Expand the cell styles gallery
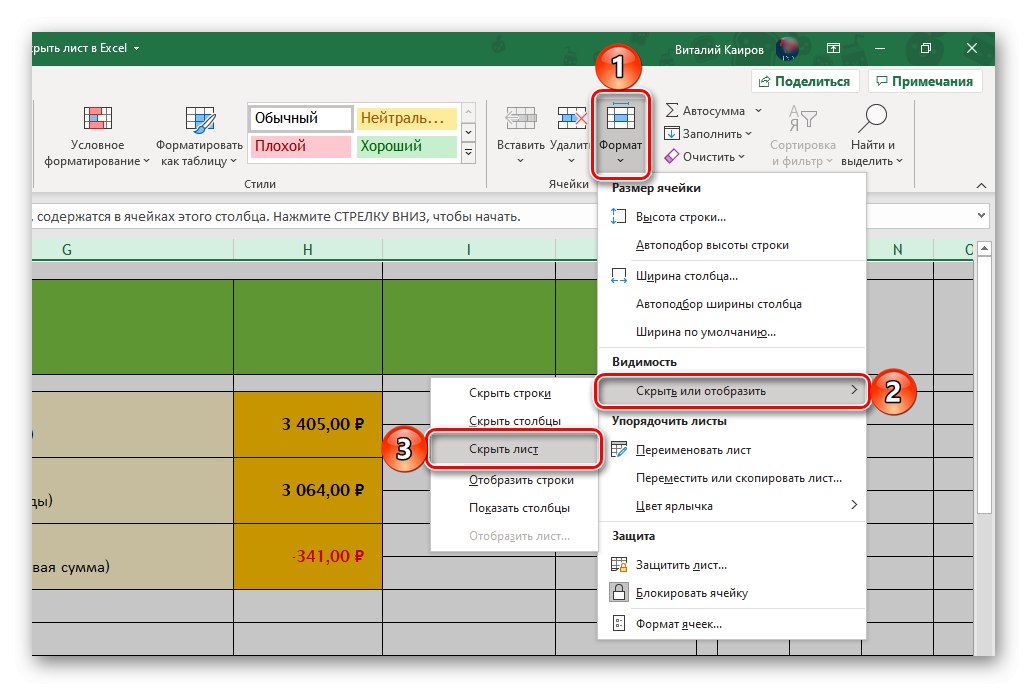 click(x=468, y=152)
